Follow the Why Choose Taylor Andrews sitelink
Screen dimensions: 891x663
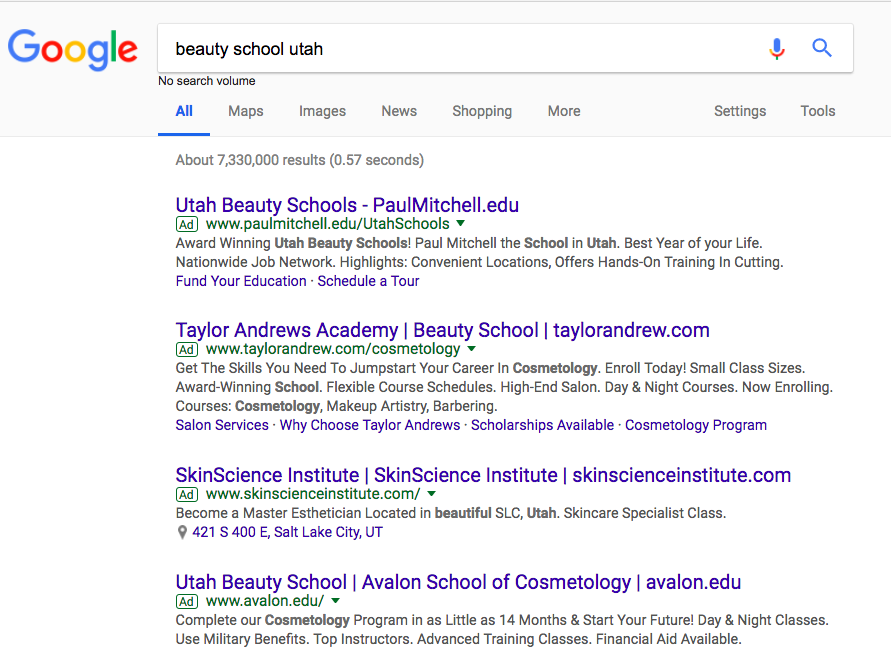(370, 426)
